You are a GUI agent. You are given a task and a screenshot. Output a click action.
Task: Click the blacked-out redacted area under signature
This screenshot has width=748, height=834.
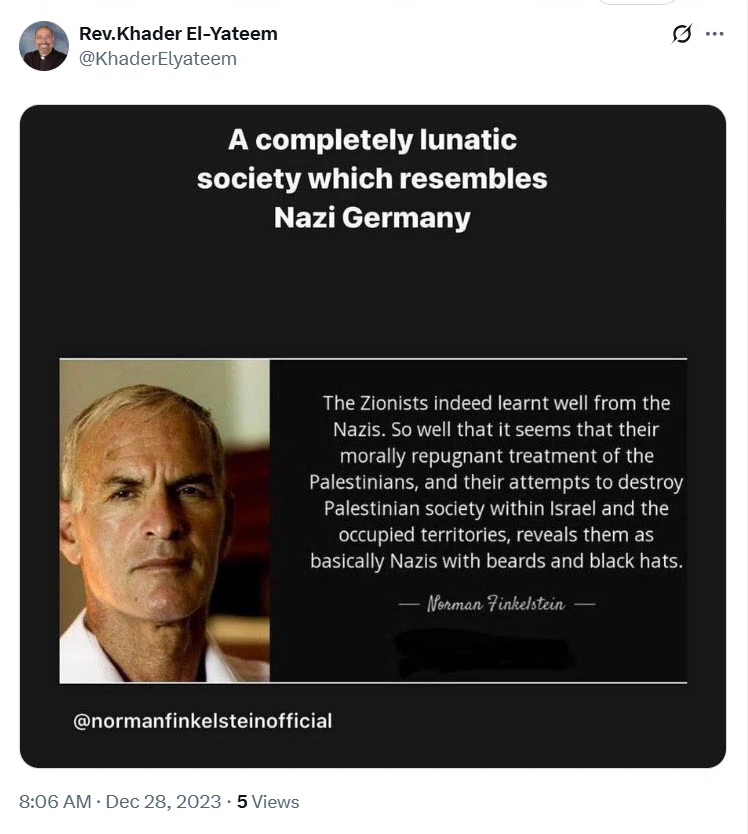[x=484, y=649]
